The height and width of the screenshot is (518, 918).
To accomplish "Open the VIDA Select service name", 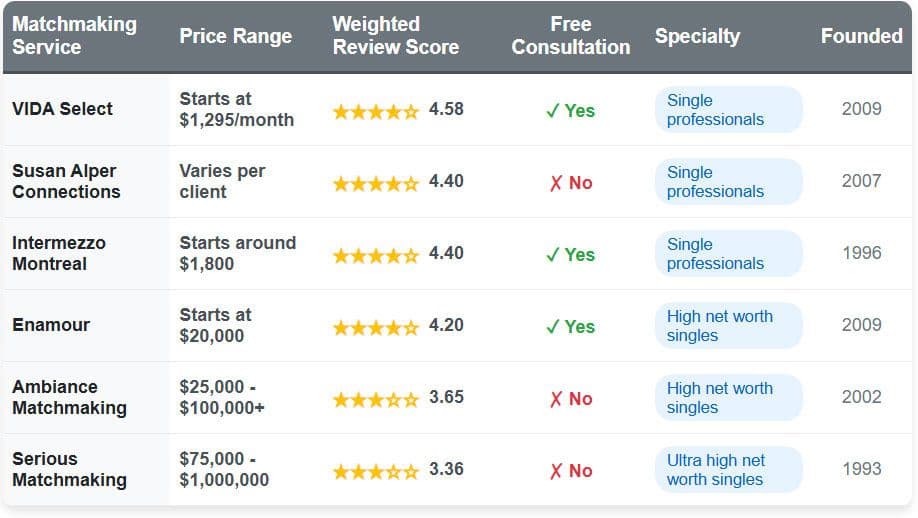I will click(x=62, y=109).
